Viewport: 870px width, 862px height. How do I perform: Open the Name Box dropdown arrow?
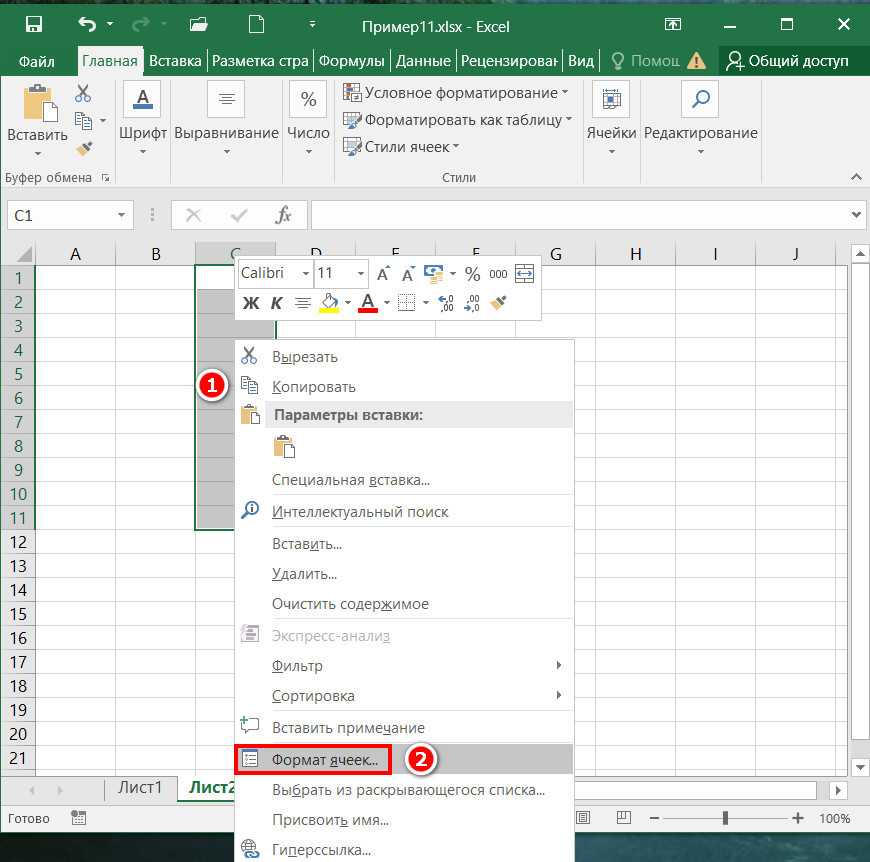[122, 215]
